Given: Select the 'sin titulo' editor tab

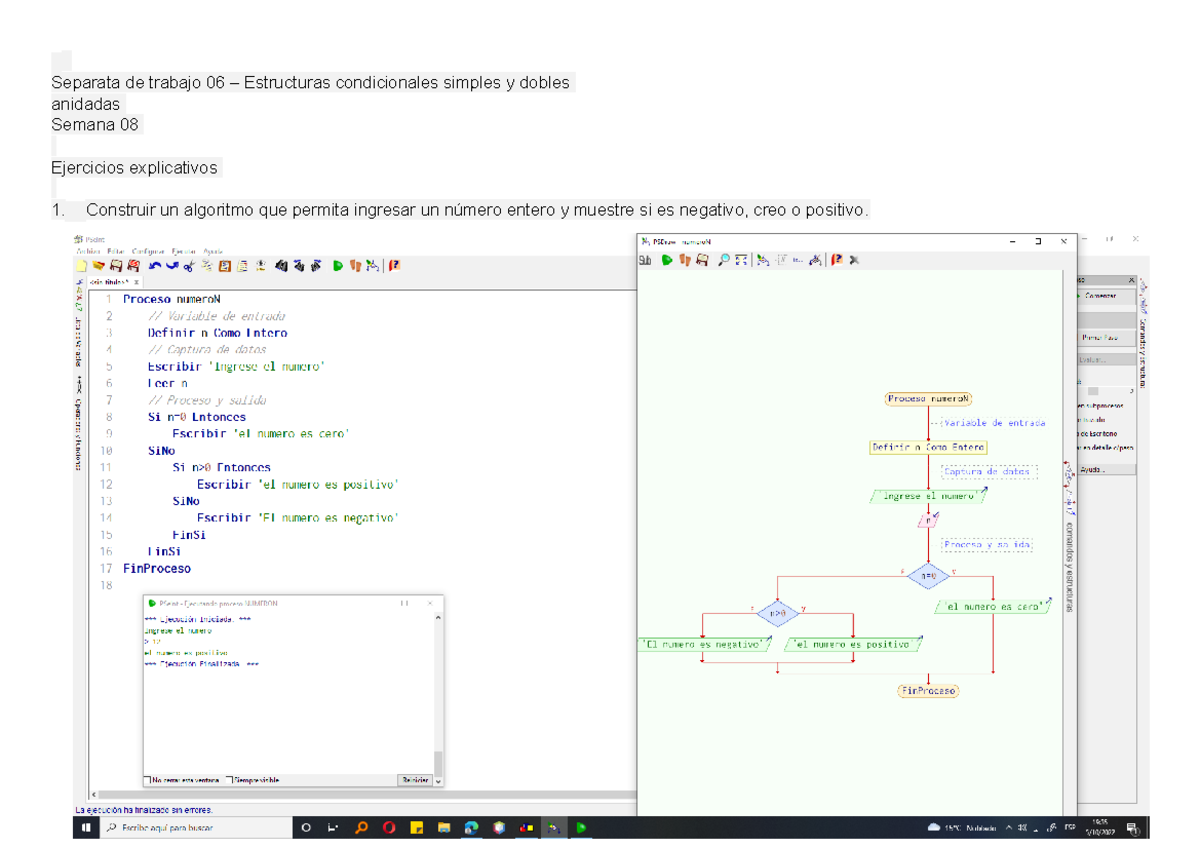Looking at the screenshot, I should click(110, 283).
